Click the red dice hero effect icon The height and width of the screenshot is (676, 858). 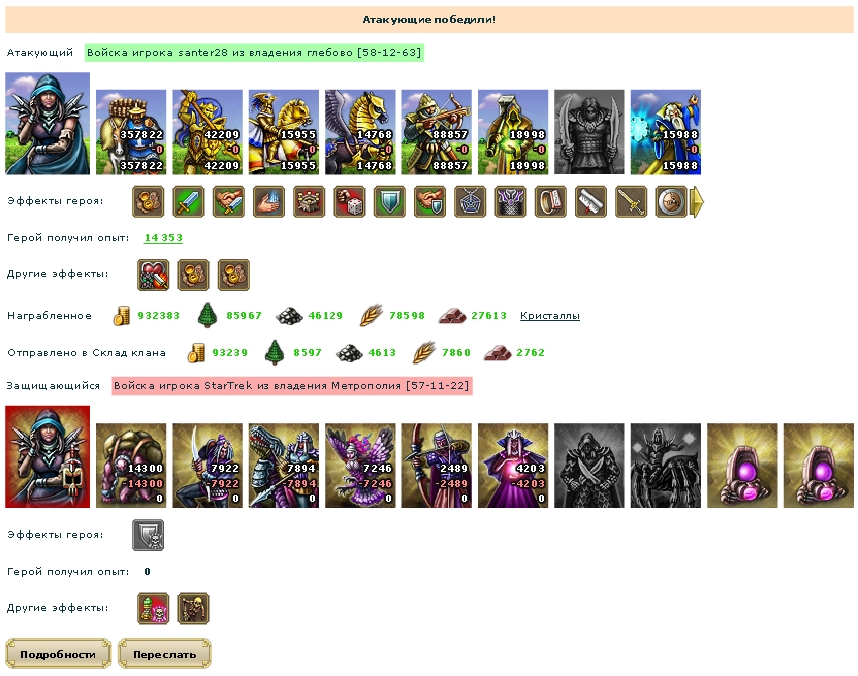pos(350,201)
